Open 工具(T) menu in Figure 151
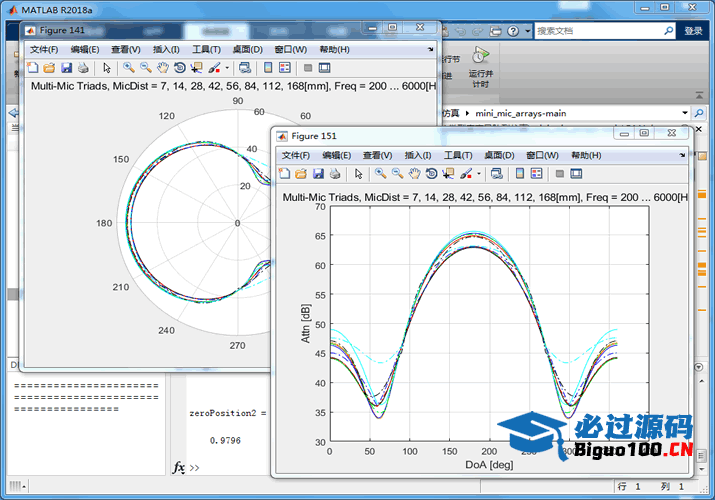The image size is (715, 500). 458,155
